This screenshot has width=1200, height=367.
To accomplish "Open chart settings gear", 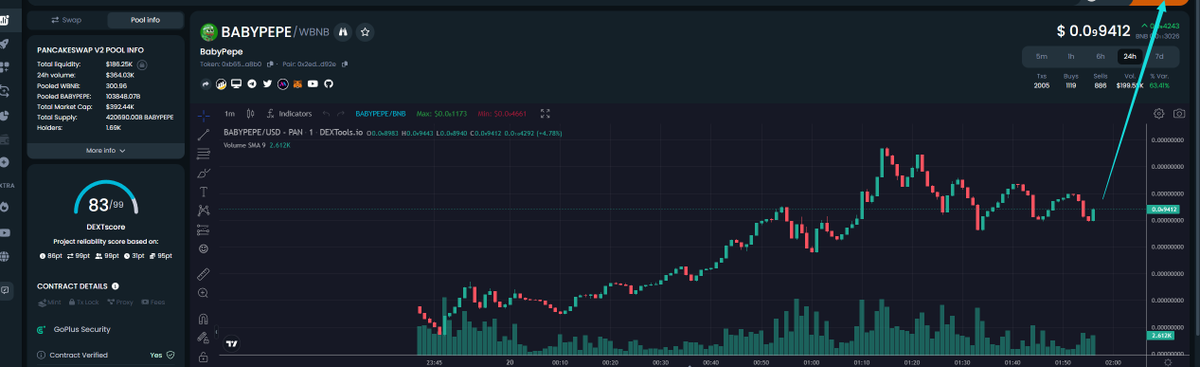I will click(x=1159, y=114).
